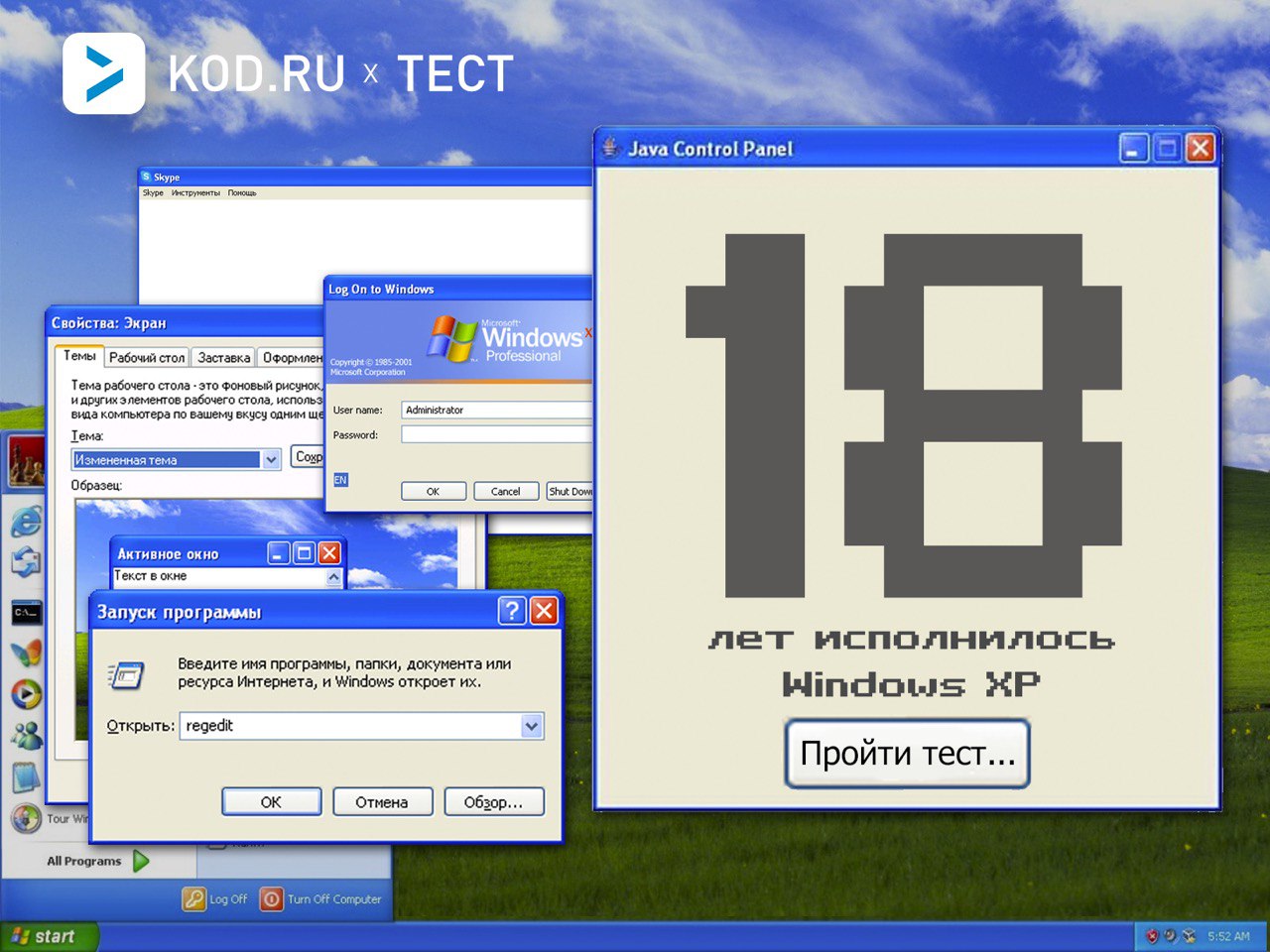Image resolution: width=1270 pixels, height=952 pixels.
Task: Click the Java icon in Java Control Panel title
Action: coord(610,148)
